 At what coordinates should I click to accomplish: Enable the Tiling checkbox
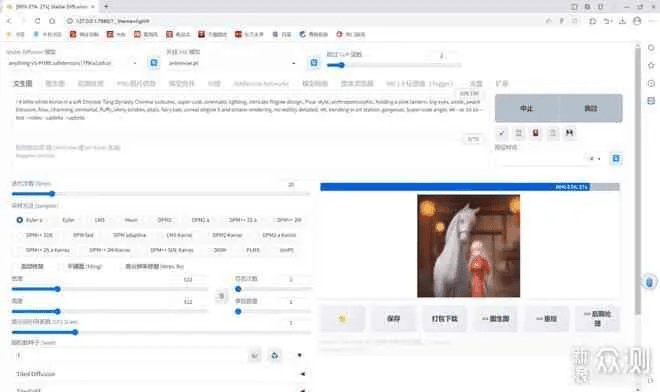pos(81,267)
